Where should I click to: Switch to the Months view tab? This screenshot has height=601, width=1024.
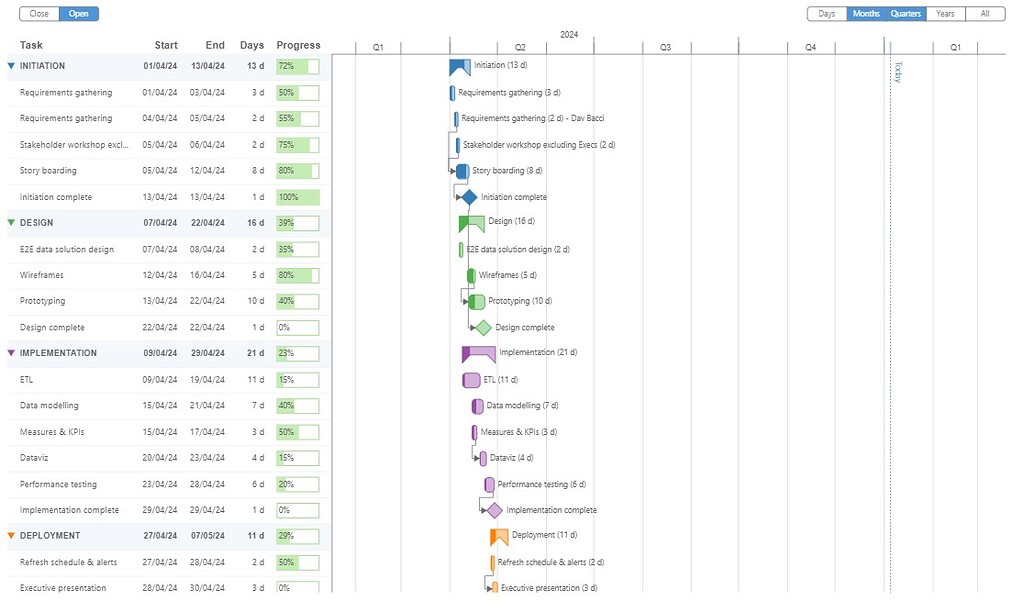[866, 13]
